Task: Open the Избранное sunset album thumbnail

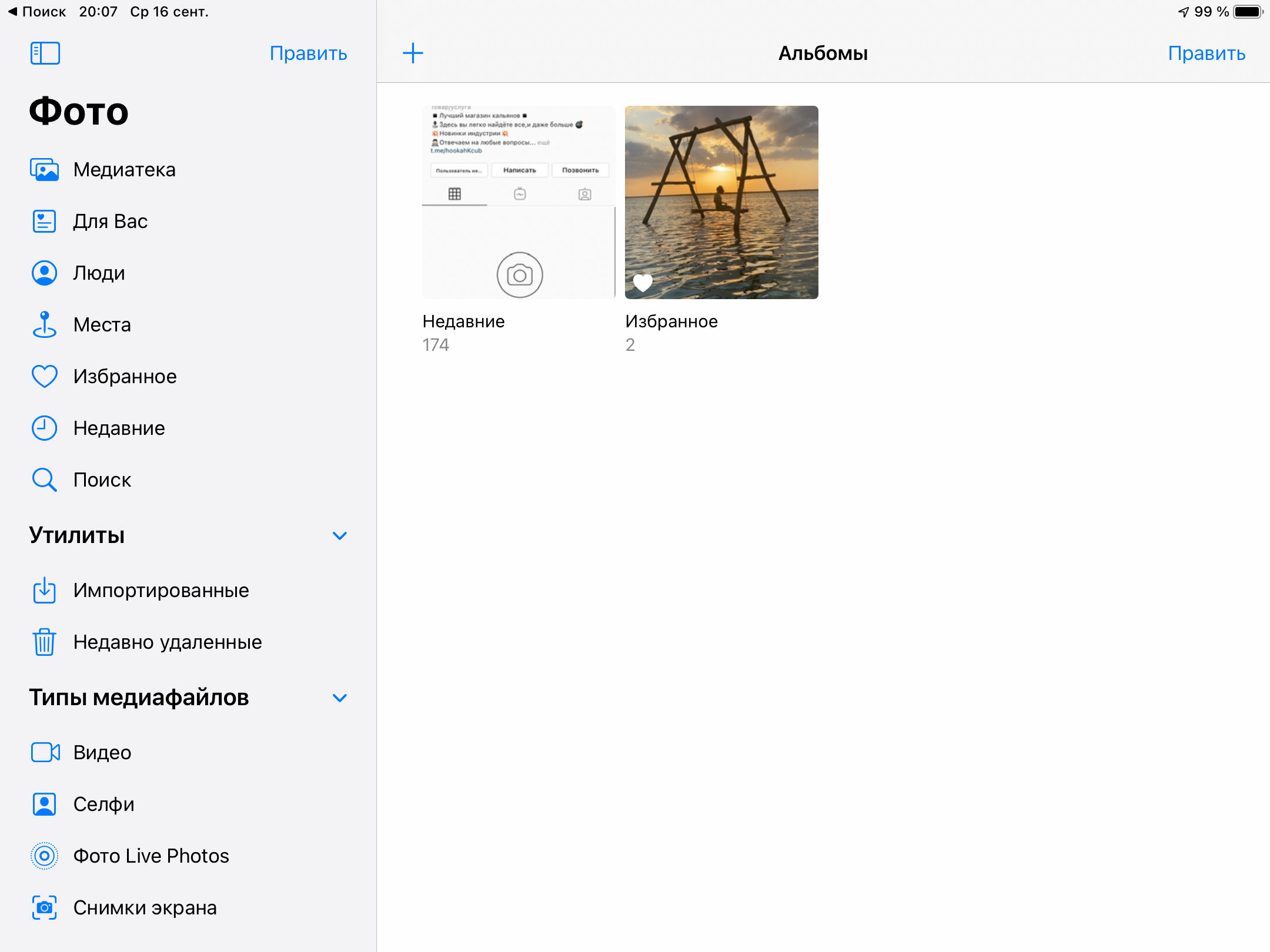Action: click(721, 202)
